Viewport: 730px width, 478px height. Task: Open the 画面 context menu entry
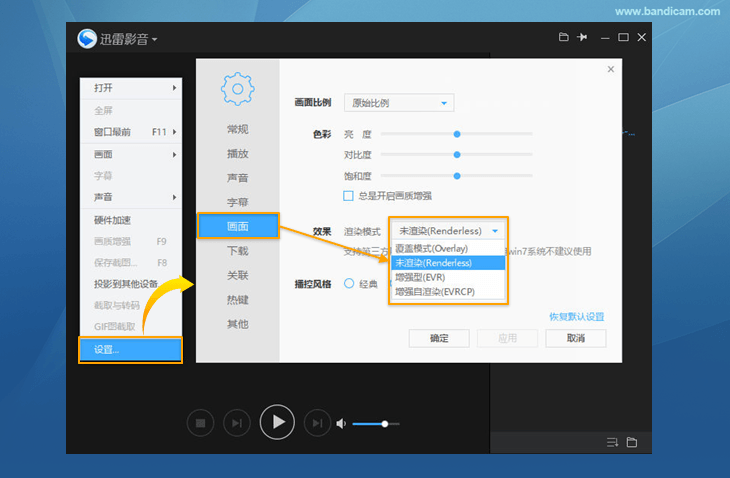coord(131,154)
